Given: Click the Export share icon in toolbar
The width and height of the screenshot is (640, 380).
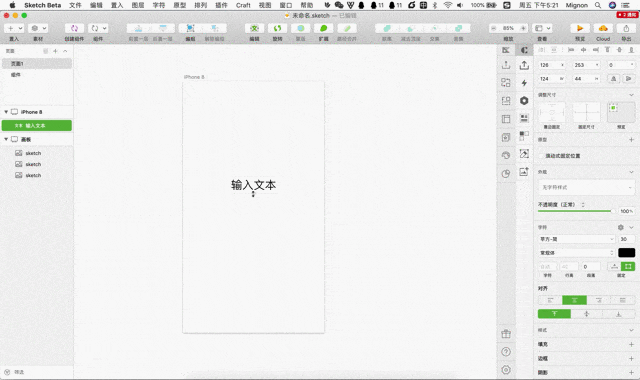Looking at the screenshot, I should pos(626,28).
